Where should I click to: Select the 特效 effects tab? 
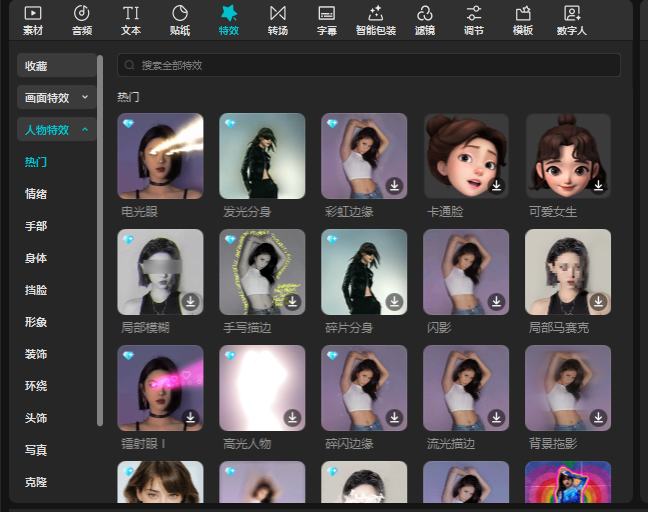(x=229, y=21)
